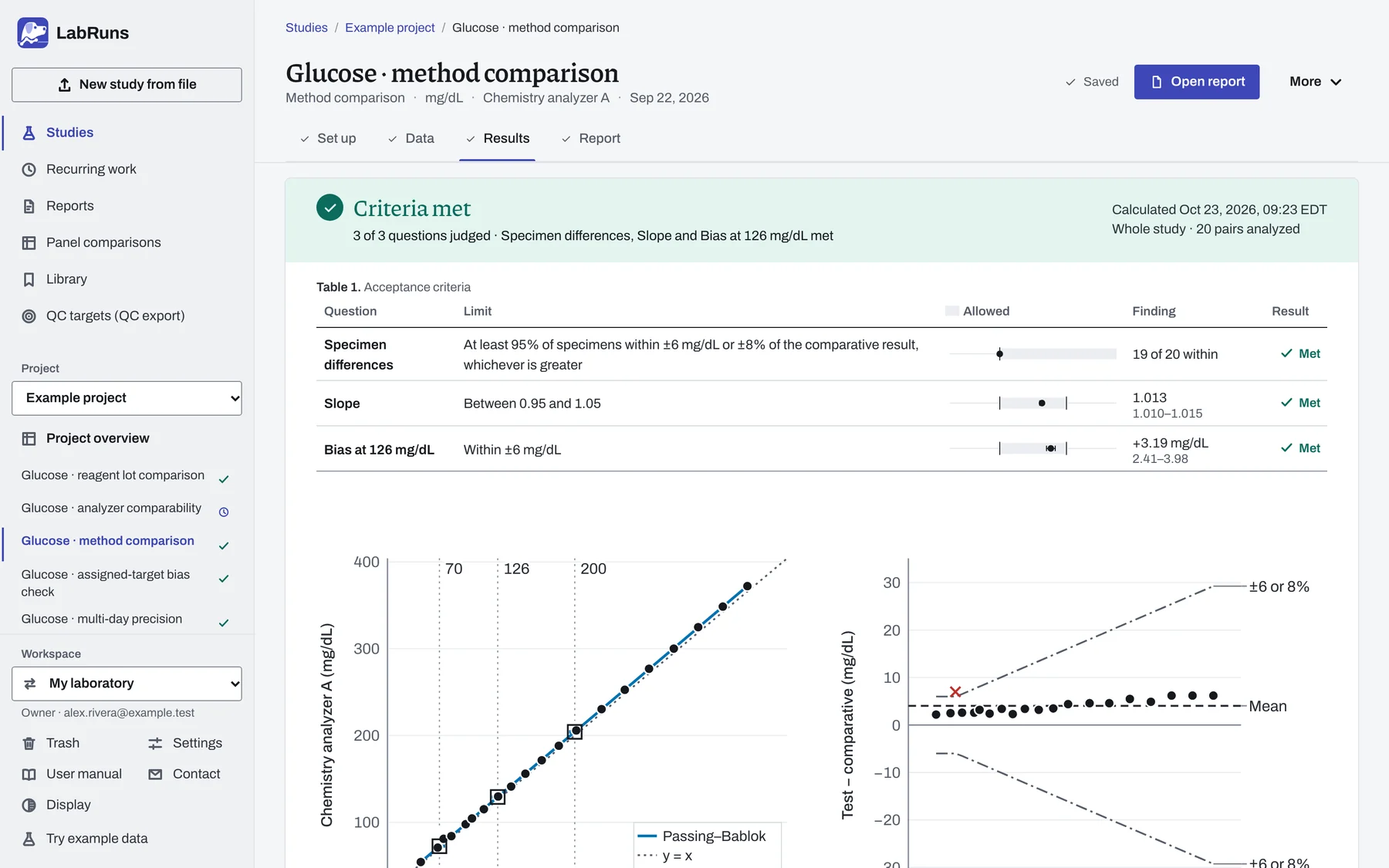Expand the More menu
Screen dimensions: 1389x868
pos(1315,82)
